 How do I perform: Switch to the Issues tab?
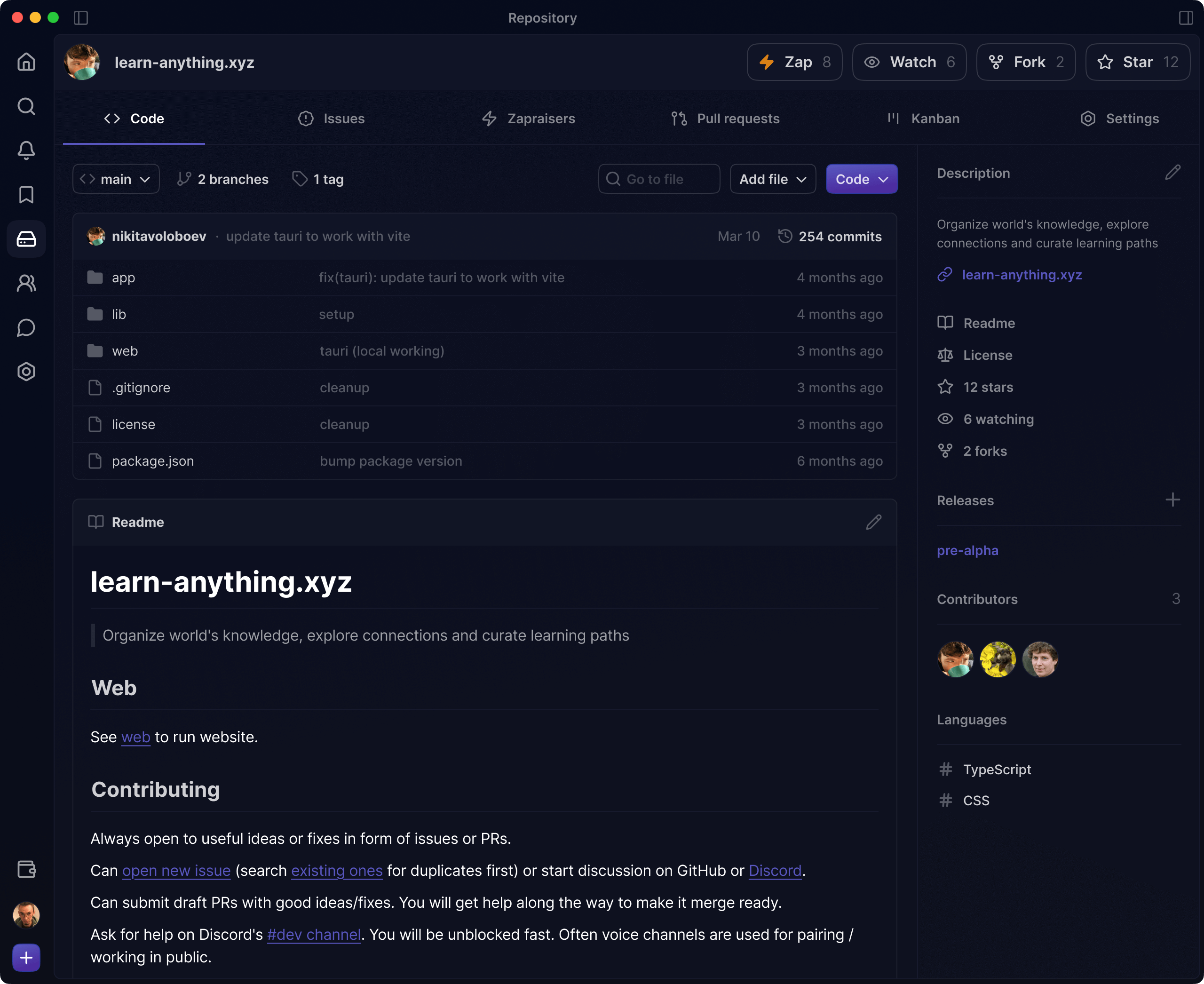coord(332,119)
